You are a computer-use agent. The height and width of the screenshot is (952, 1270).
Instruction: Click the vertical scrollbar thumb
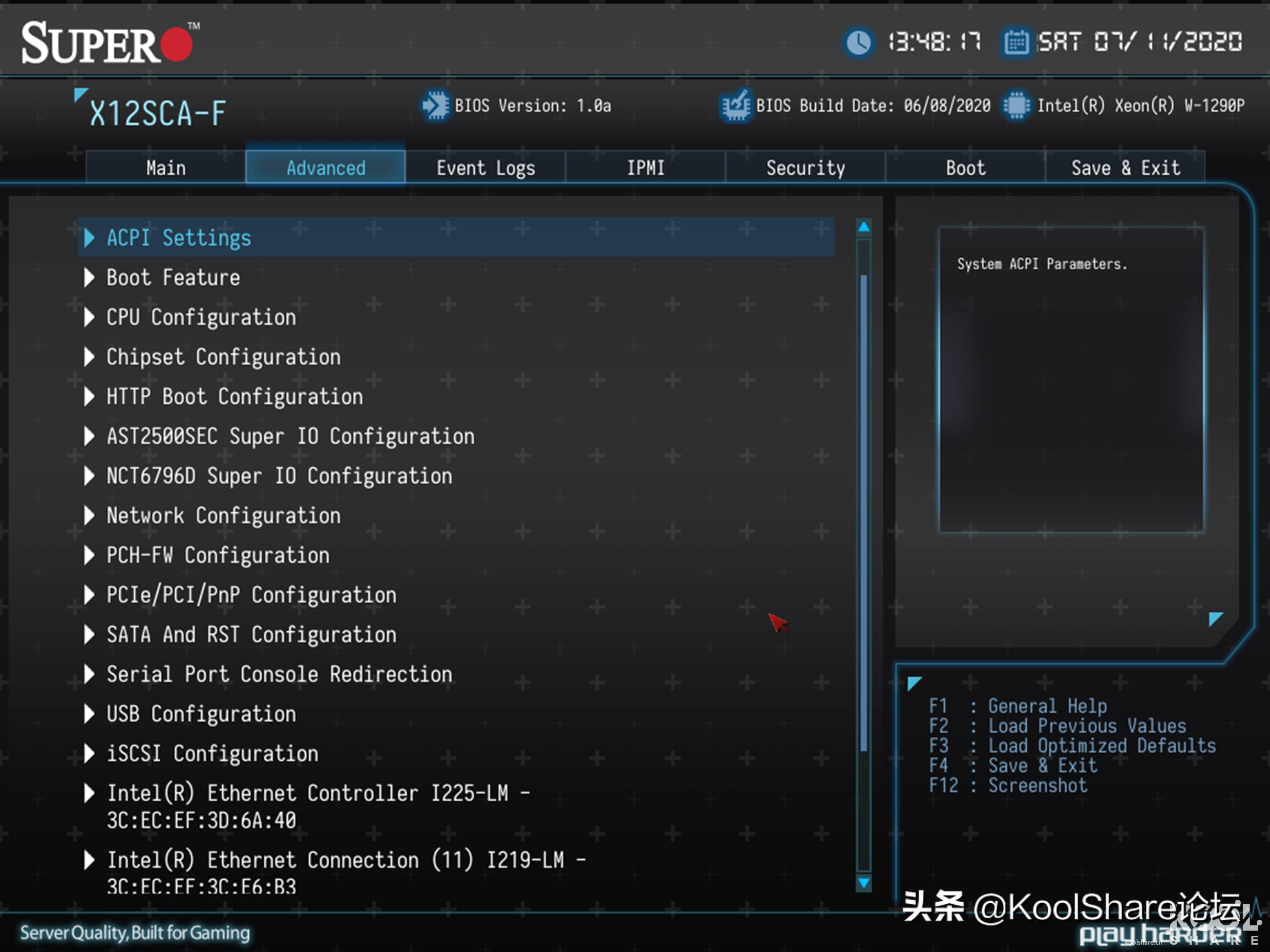point(864,514)
